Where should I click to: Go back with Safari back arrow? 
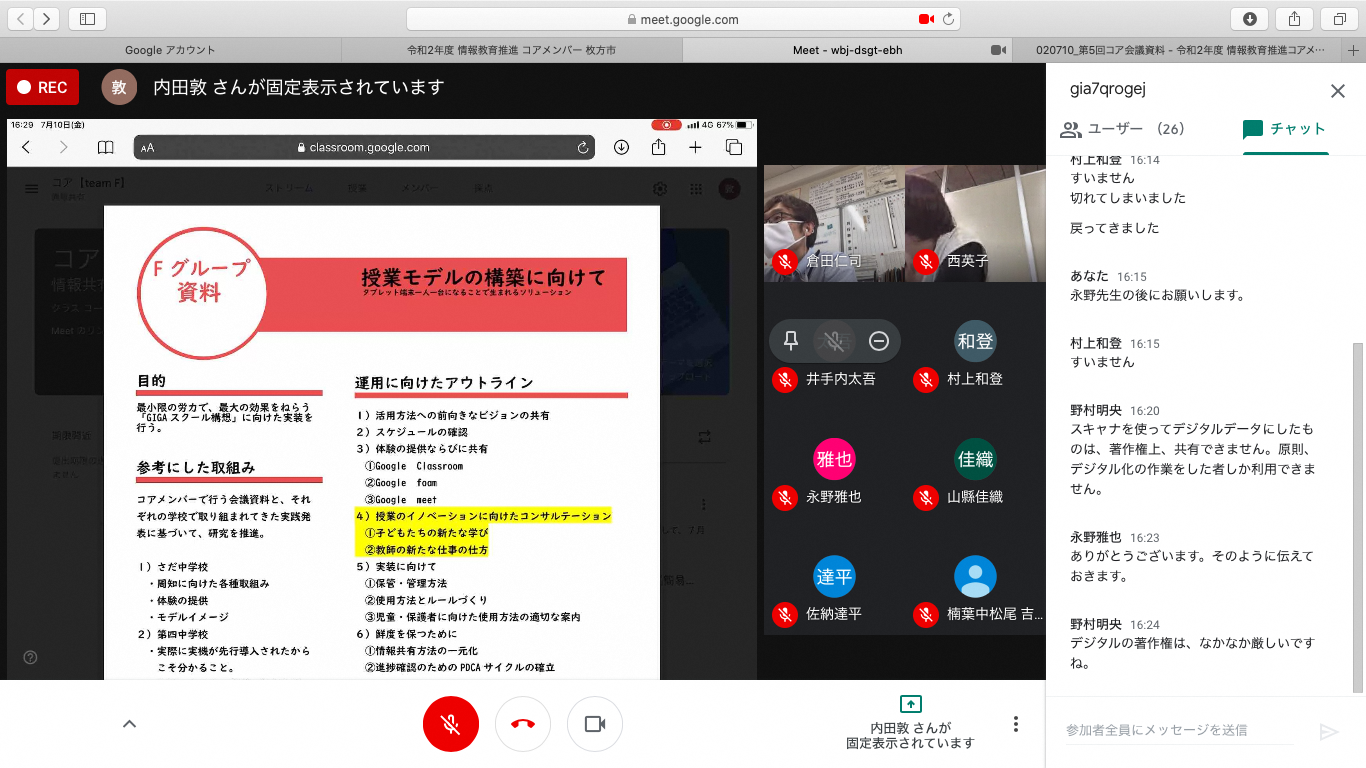tap(20, 18)
